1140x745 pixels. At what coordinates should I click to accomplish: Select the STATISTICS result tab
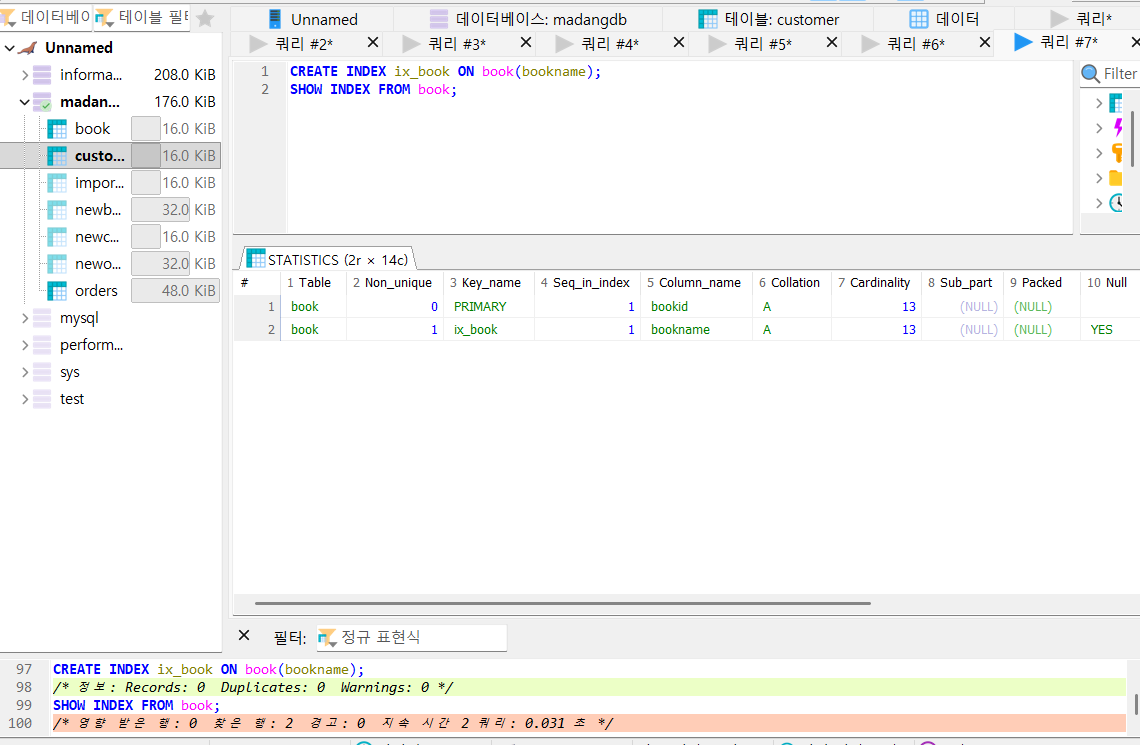[x=328, y=259]
